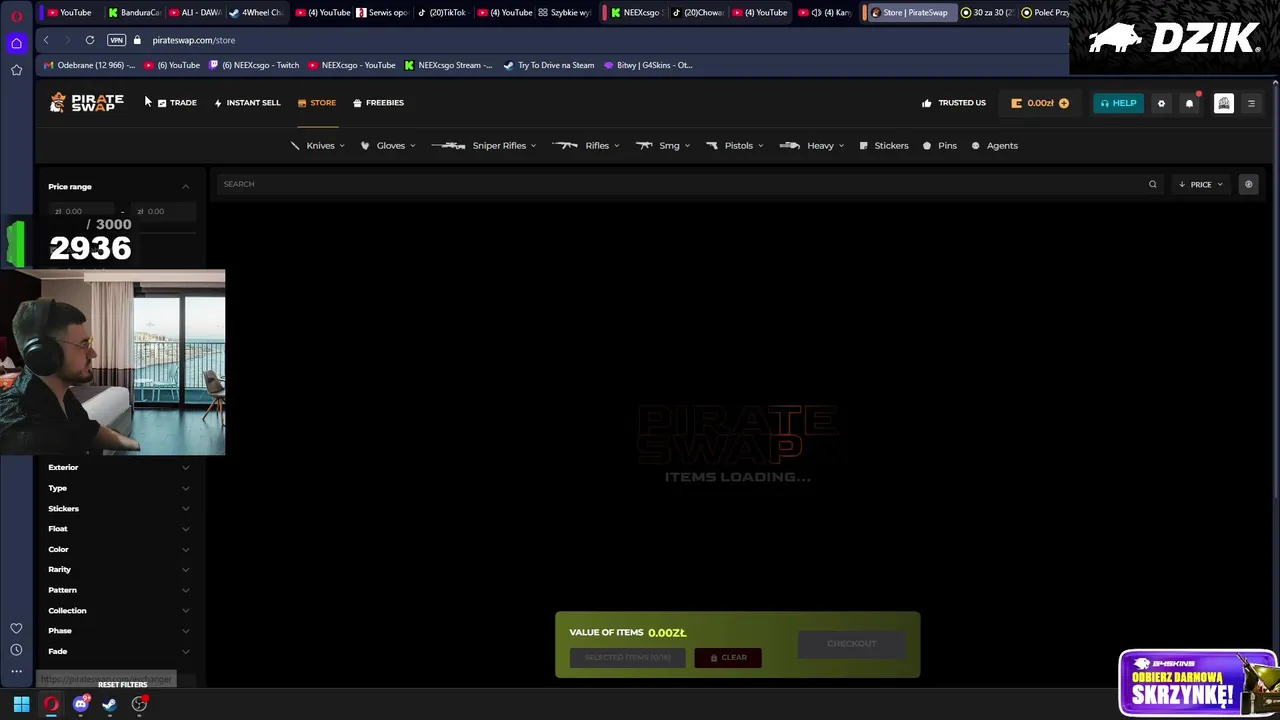Open the hamburger menu icon

pyautogui.click(x=1251, y=103)
